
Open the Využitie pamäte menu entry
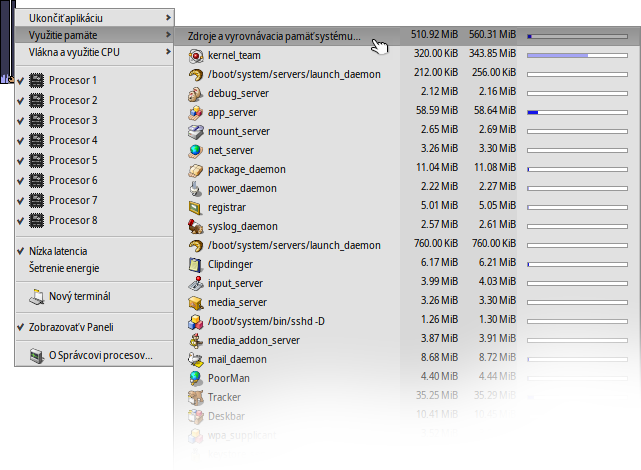pos(94,35)
